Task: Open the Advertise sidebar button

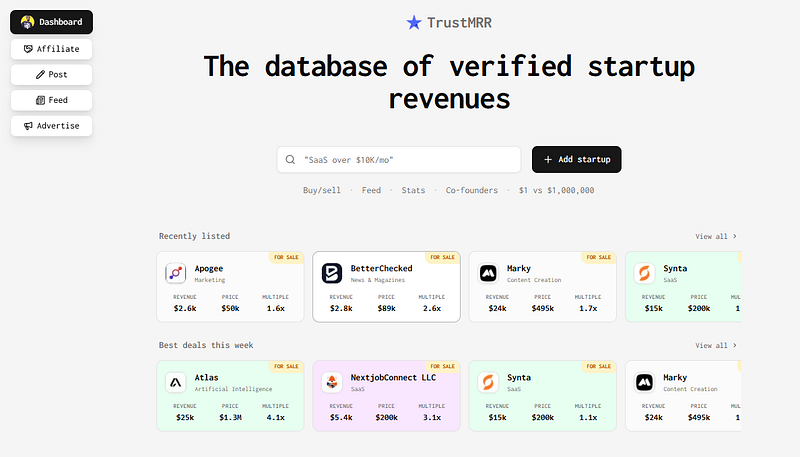Action: point(52,125)
